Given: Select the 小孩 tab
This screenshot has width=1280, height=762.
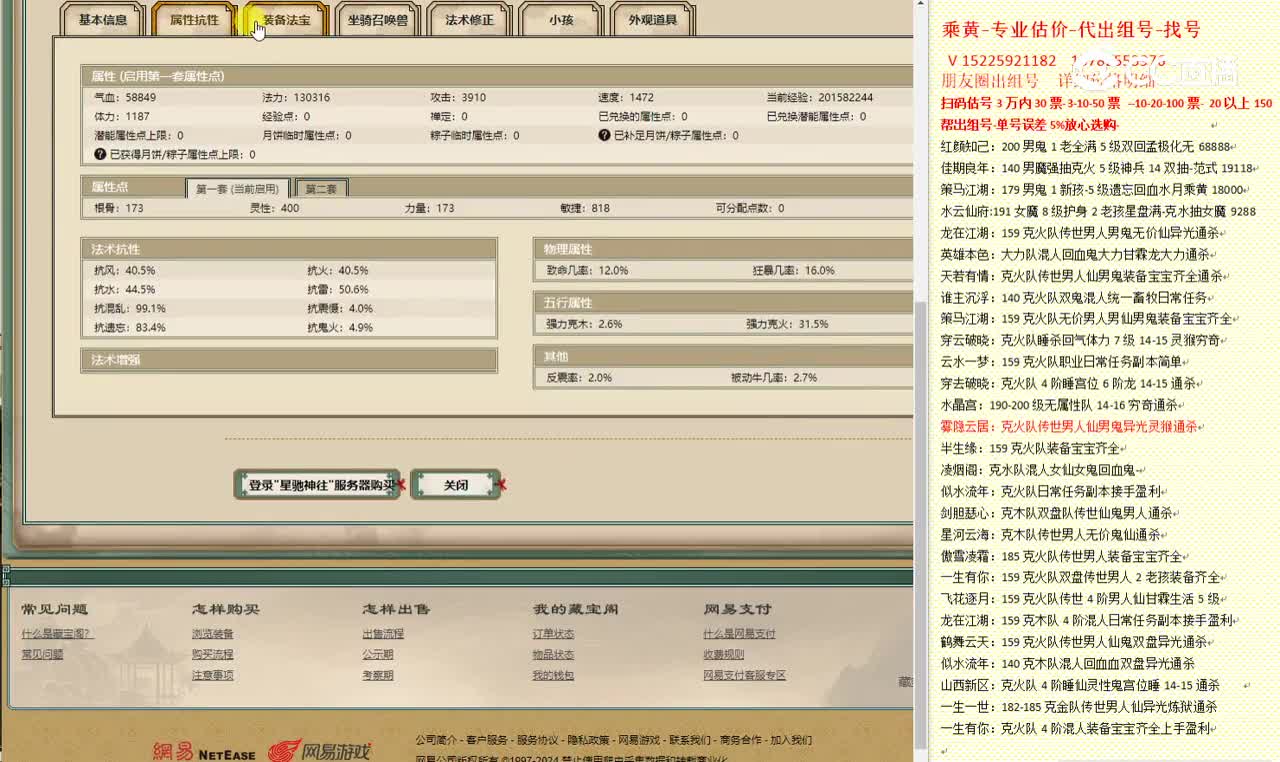Looking at the screenshot, I should pos(561,20).
